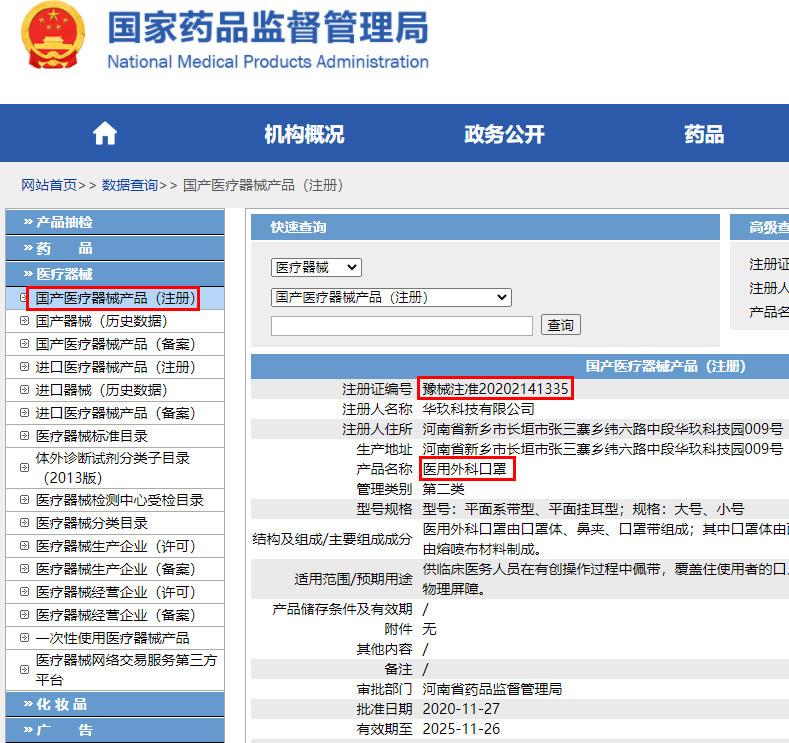
Task: Click product name 医用外科口罩
Action: [x=464, y=469]
